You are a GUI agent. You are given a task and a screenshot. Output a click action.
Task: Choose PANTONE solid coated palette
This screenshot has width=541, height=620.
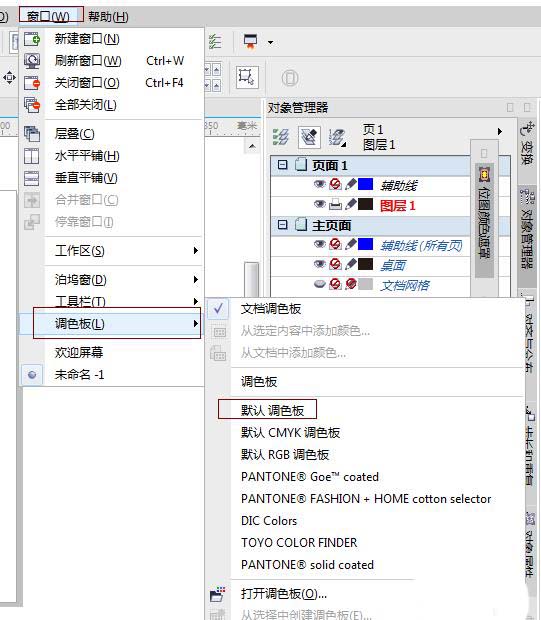click(307, 565)
